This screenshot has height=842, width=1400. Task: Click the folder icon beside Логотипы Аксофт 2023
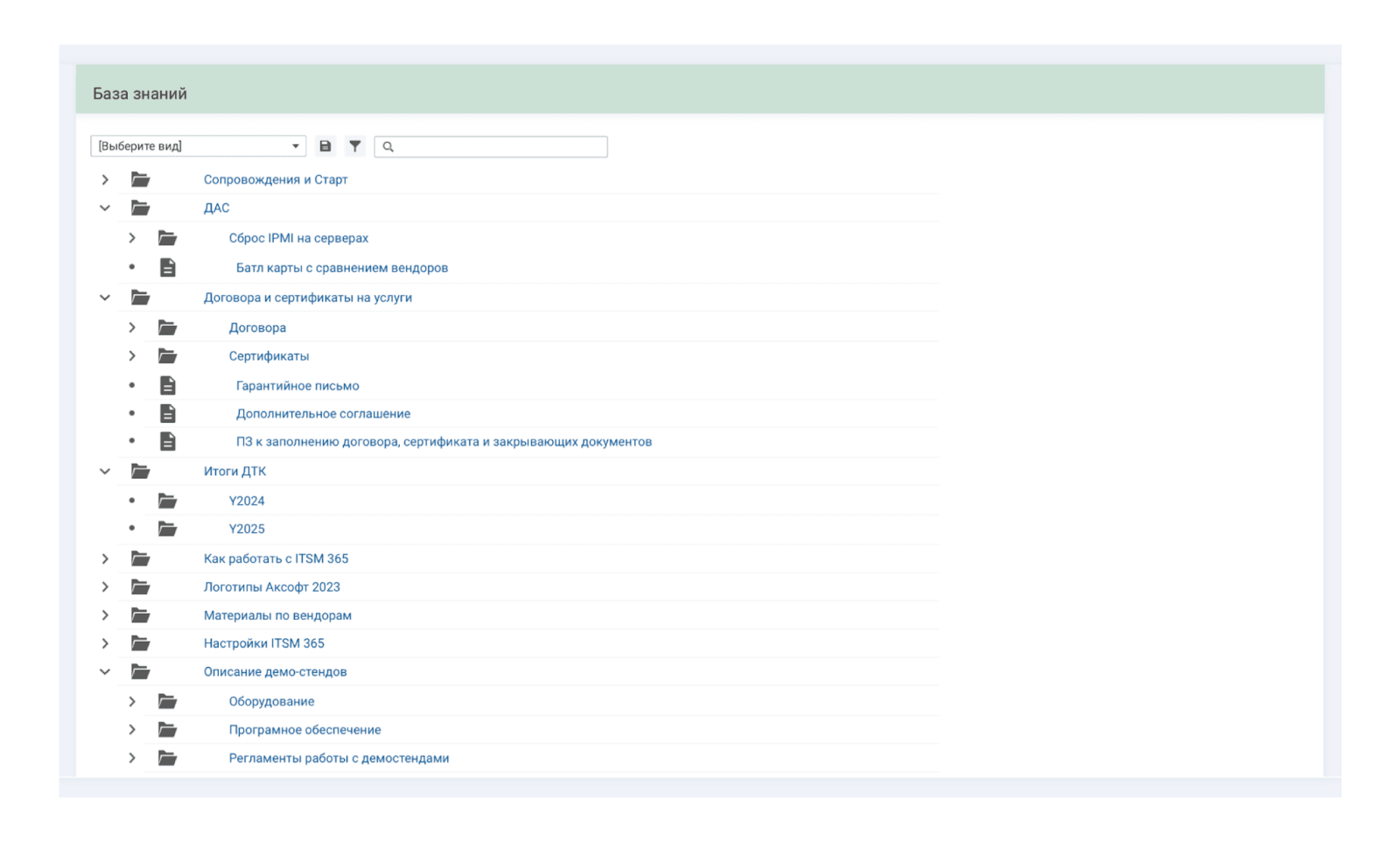point(140,586)
